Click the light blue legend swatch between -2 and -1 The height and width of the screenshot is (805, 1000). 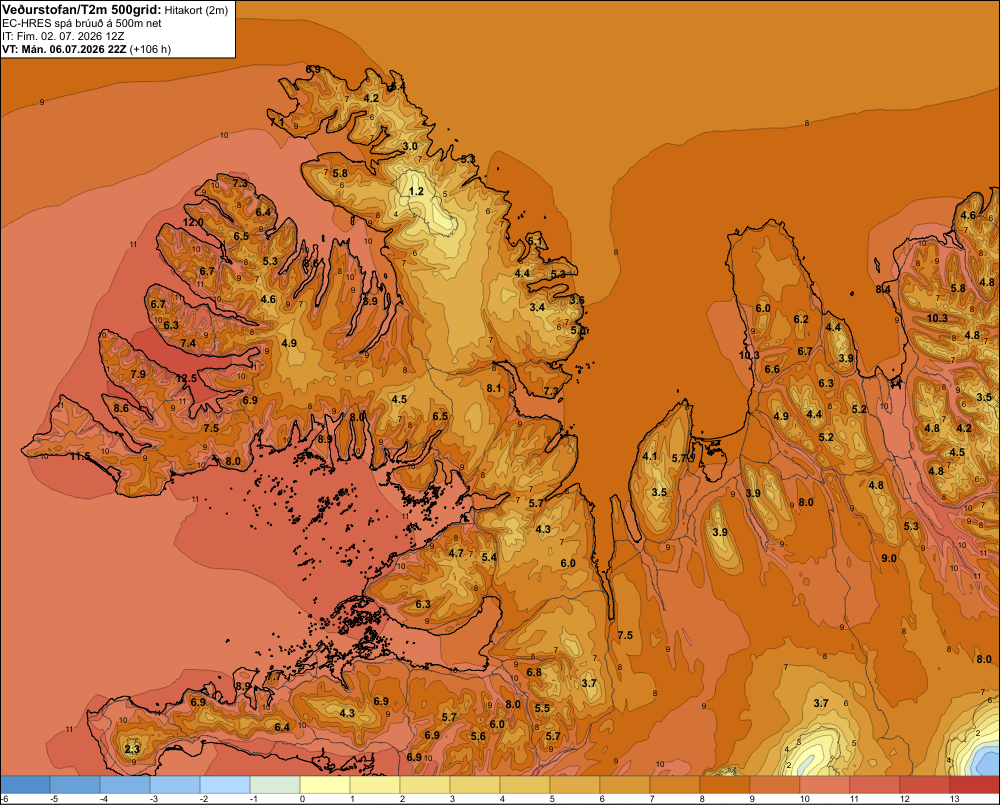tap(224, 784)
